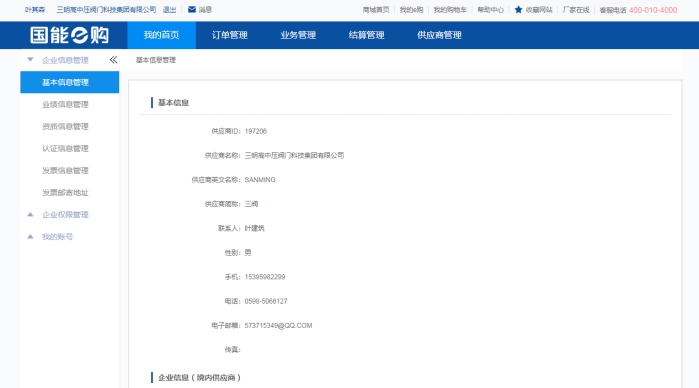Click the username 叶其森 in top bar
The image size is (699, 388).
click(35, 10)
